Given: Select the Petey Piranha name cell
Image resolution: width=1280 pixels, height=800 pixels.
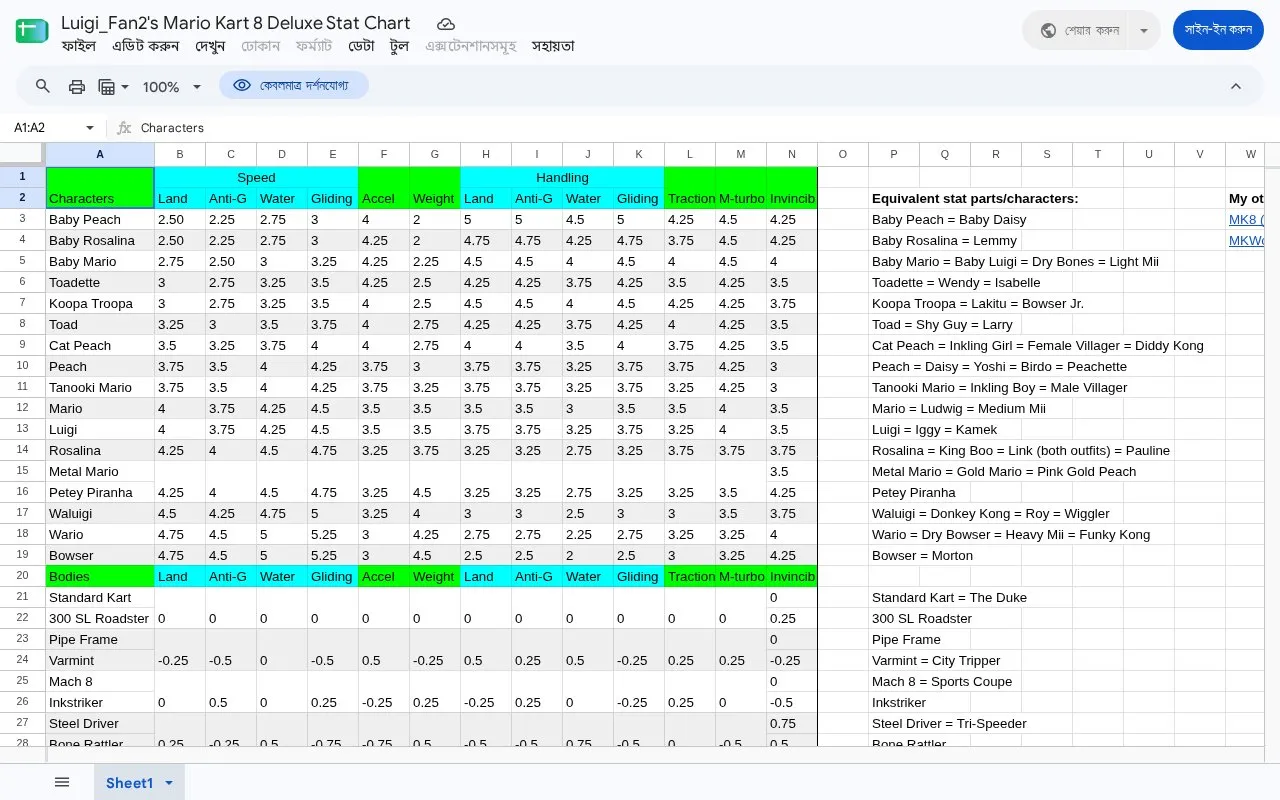Looking at the screenshot, I should [100, 493].
